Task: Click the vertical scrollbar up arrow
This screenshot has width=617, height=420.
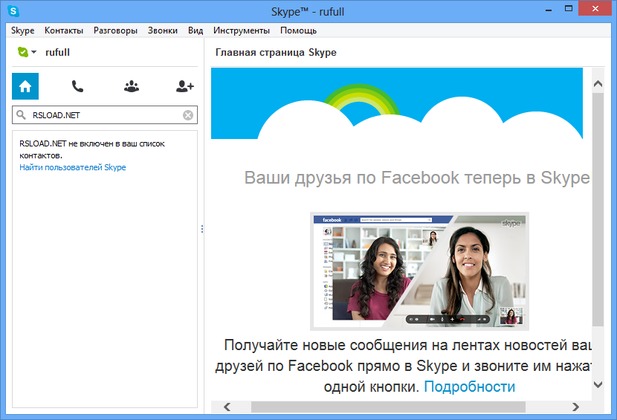Action: pos(598,83)
